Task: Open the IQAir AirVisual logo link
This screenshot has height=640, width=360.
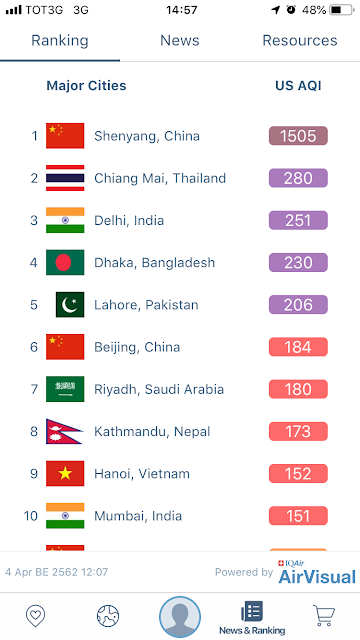Action: click(317, 572)
